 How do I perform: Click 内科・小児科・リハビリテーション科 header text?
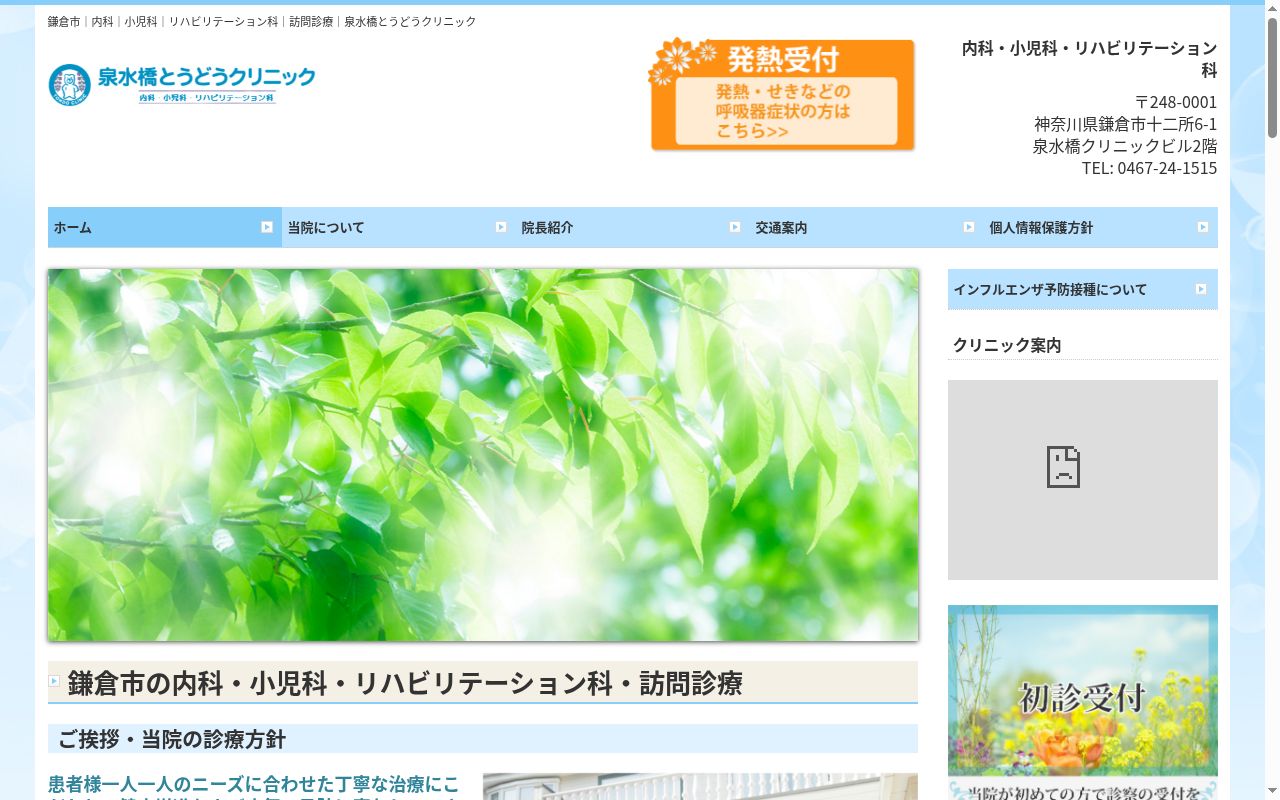(x=1089, y=59)
